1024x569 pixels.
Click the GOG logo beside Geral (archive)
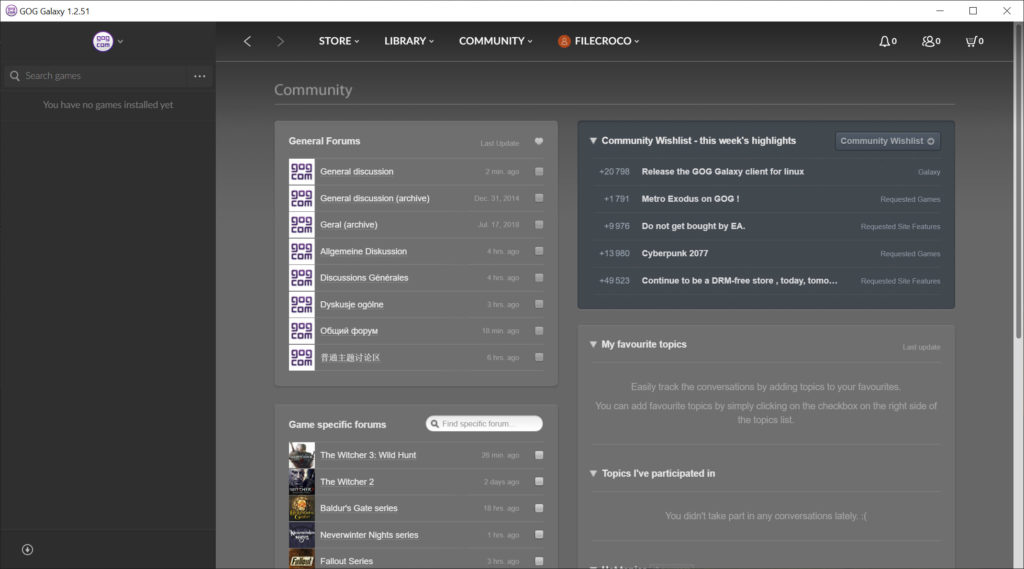pos(301,225)
